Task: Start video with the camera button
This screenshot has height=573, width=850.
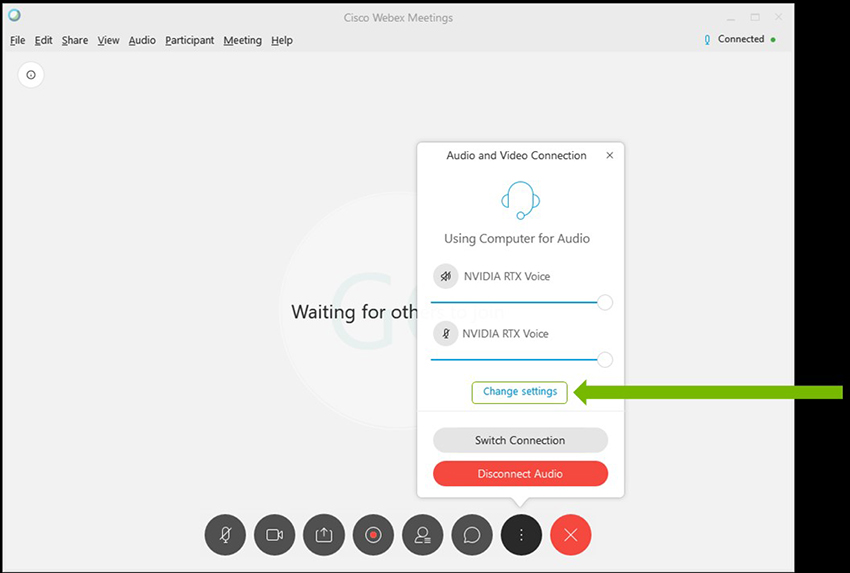Action: click(274, 535)
